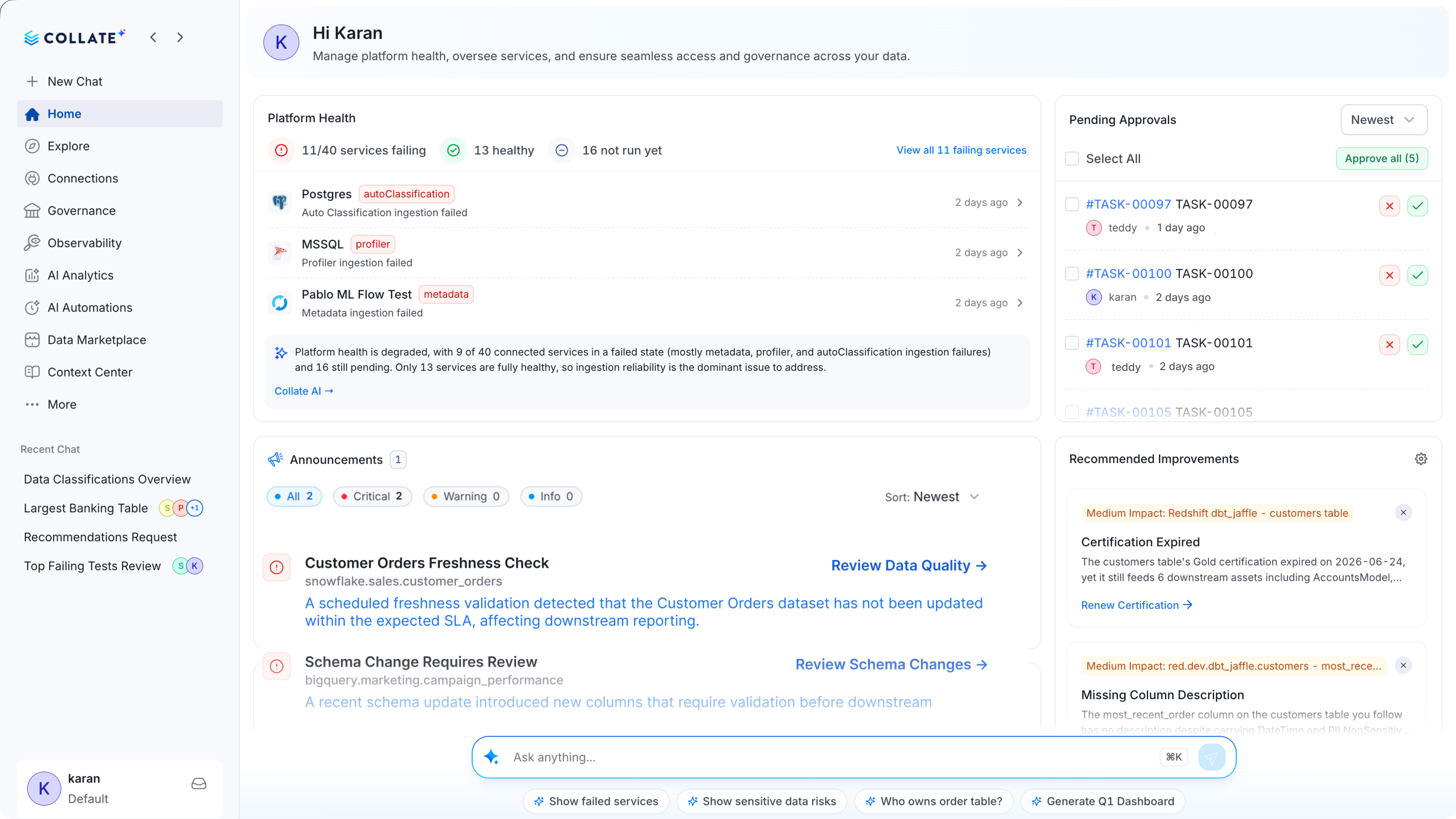Click the Data Marketplace icon
Viewport: 1456px width, 819px height.
point(32,340)
